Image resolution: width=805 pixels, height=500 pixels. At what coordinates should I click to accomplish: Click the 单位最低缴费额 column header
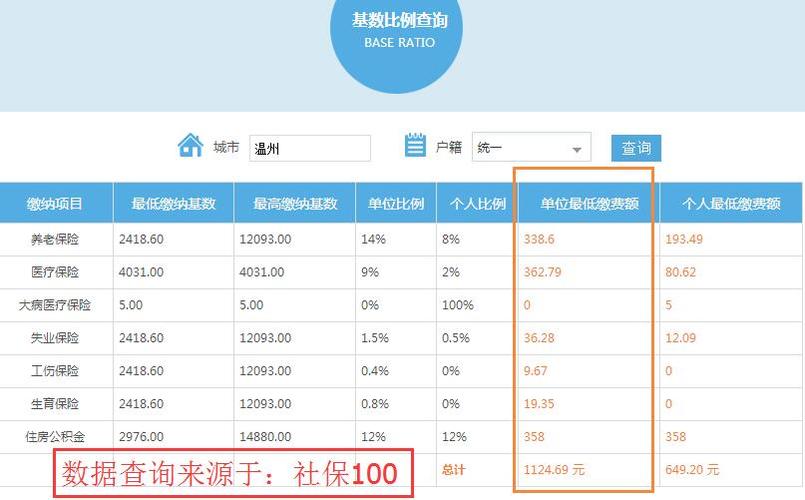[589, 203]
